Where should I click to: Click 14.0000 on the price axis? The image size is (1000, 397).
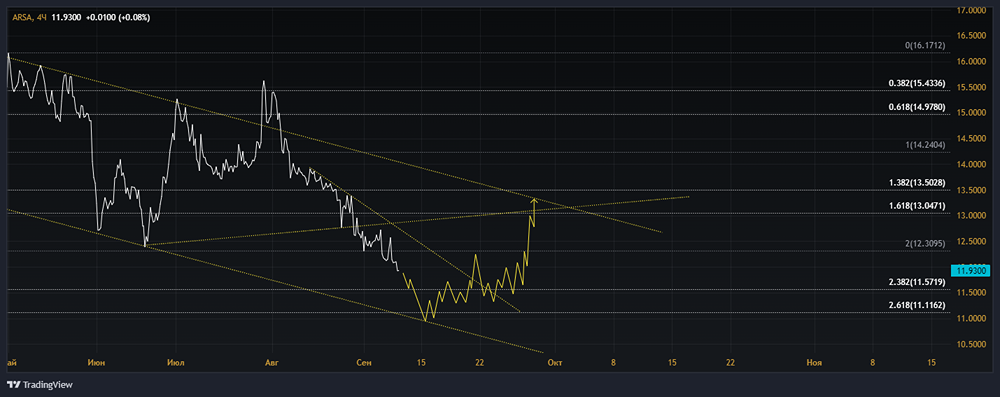971,164
